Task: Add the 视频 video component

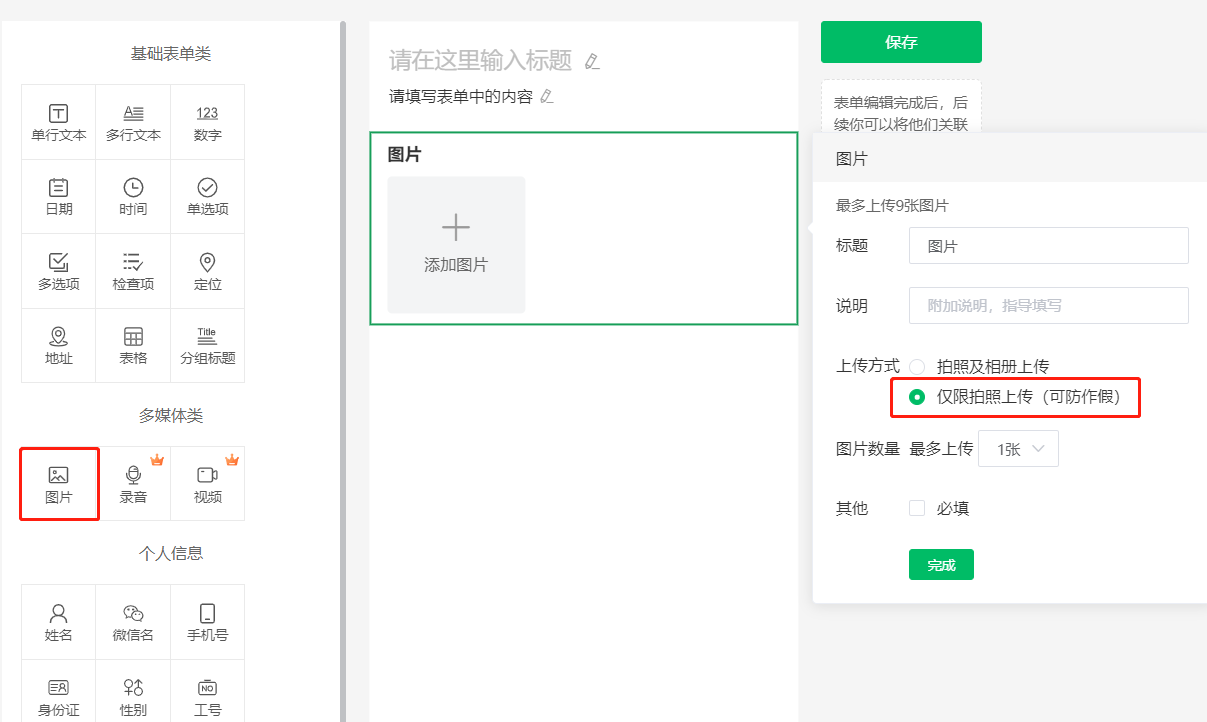Action: pyautogui.click(x=207, y=484)
